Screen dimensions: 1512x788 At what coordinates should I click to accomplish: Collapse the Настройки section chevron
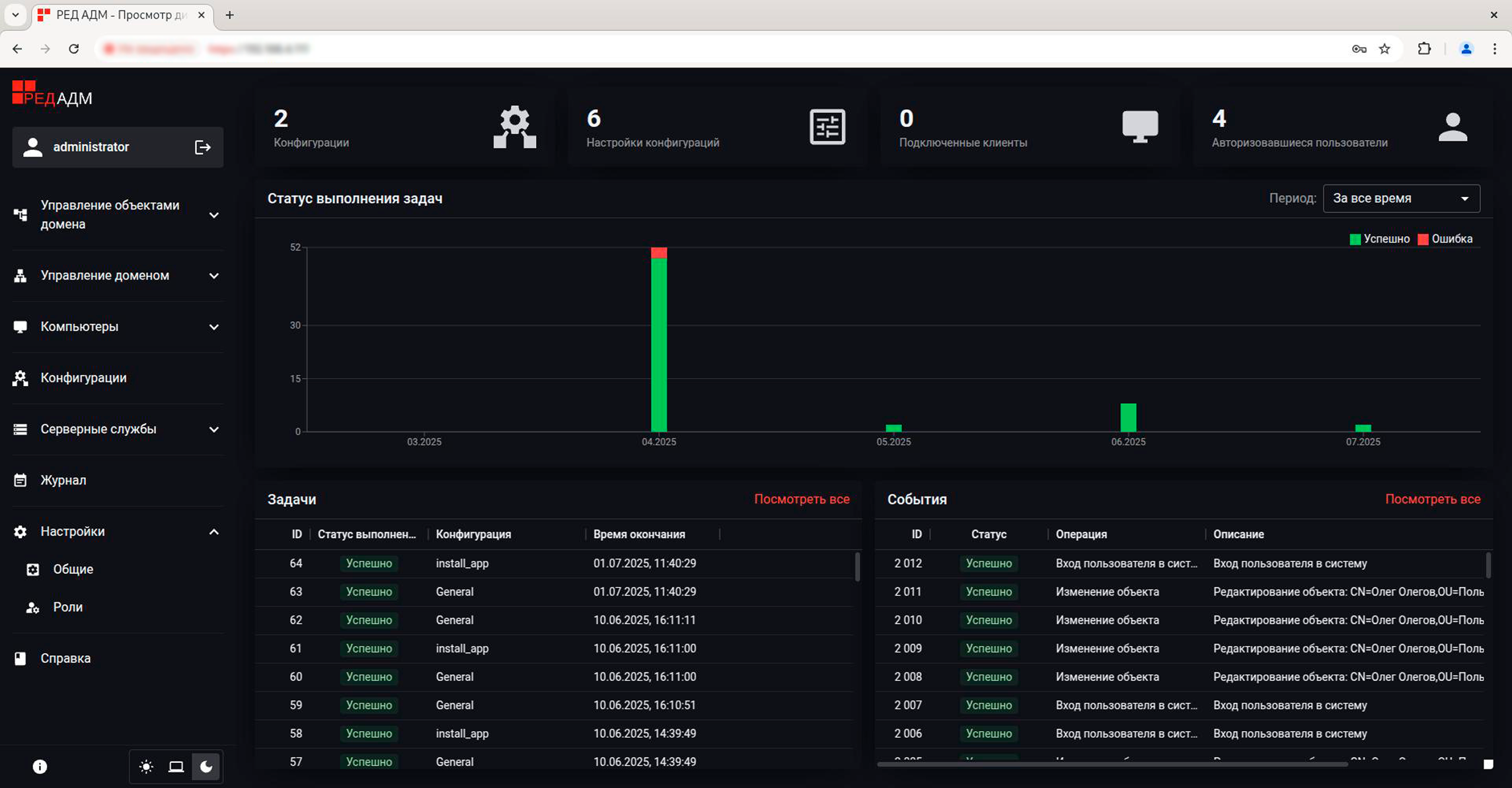[214, 532]
